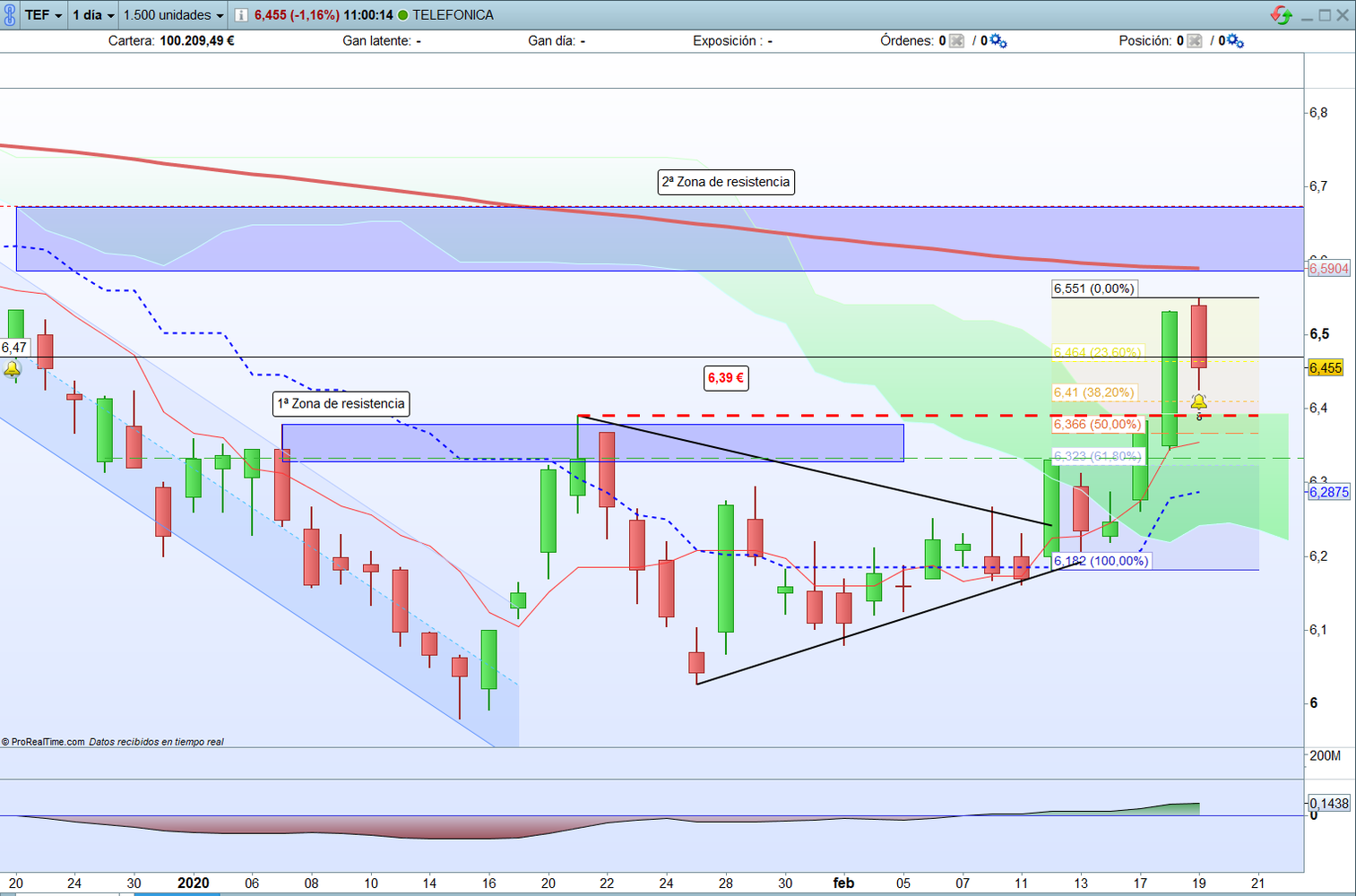The height and width of the screenshot is (896, 1356).
Task: Open the position gear settings icon
Action: click(1235, 41)
